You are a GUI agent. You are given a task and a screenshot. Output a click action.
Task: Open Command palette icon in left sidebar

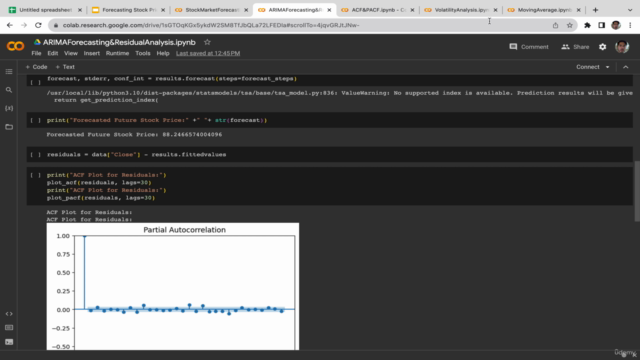pos(9,328)
